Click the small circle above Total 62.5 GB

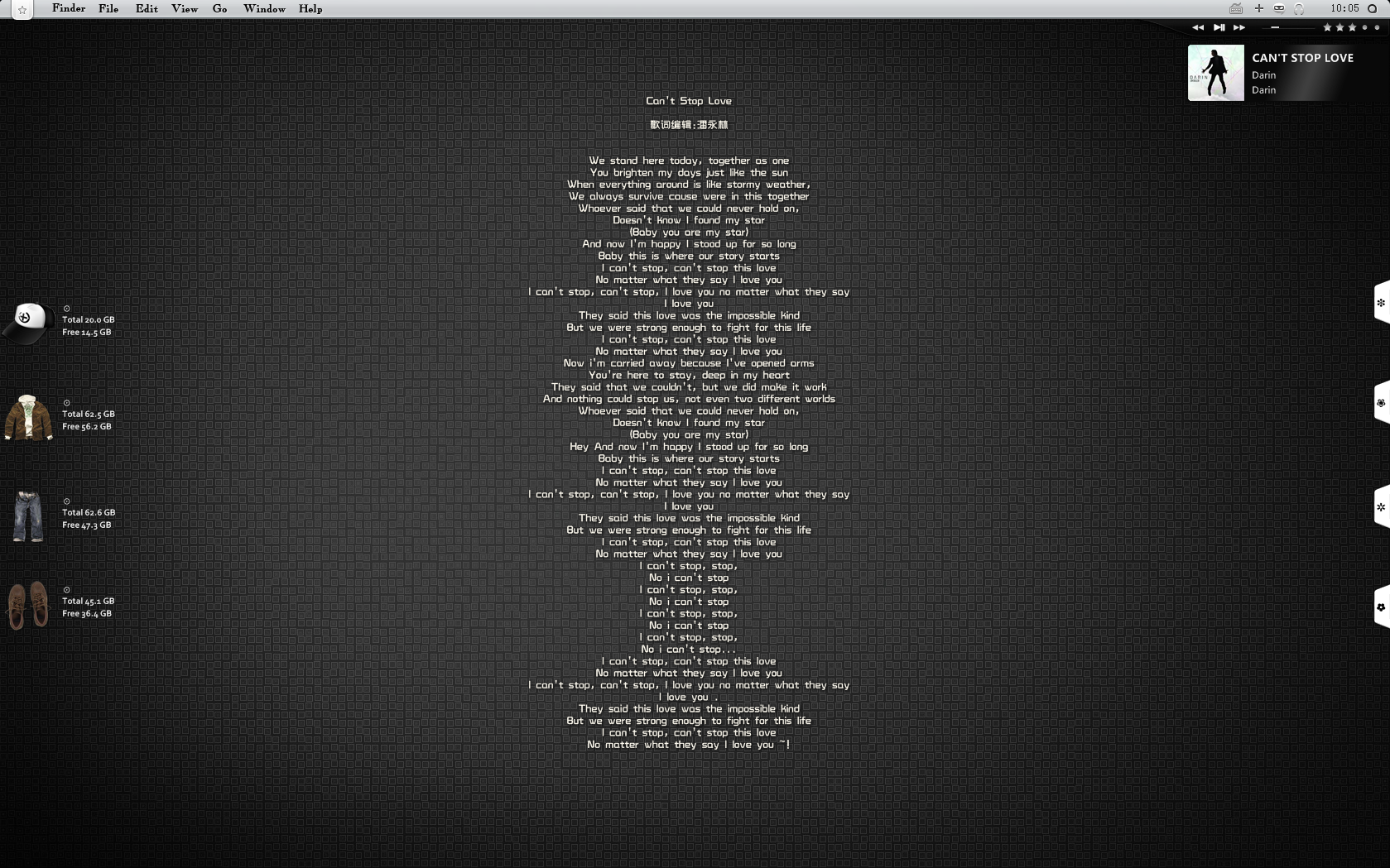pos(67,403)
